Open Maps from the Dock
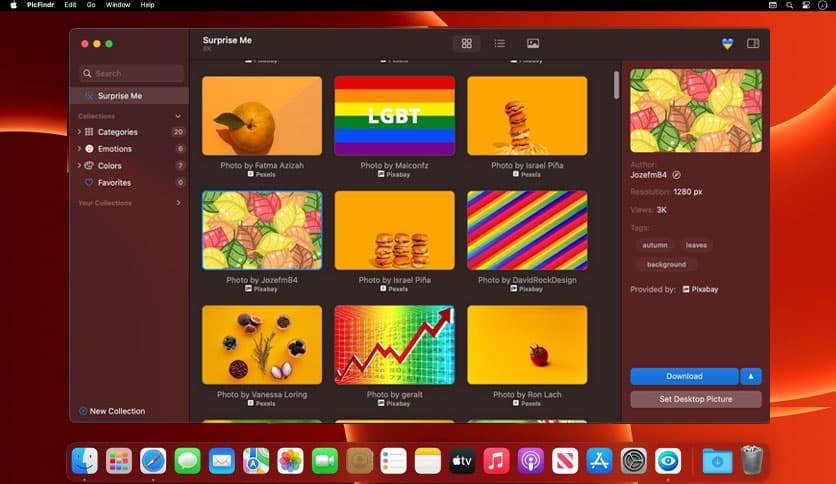The width and height of the screenshot is (836, 484). tap(256, 461)
